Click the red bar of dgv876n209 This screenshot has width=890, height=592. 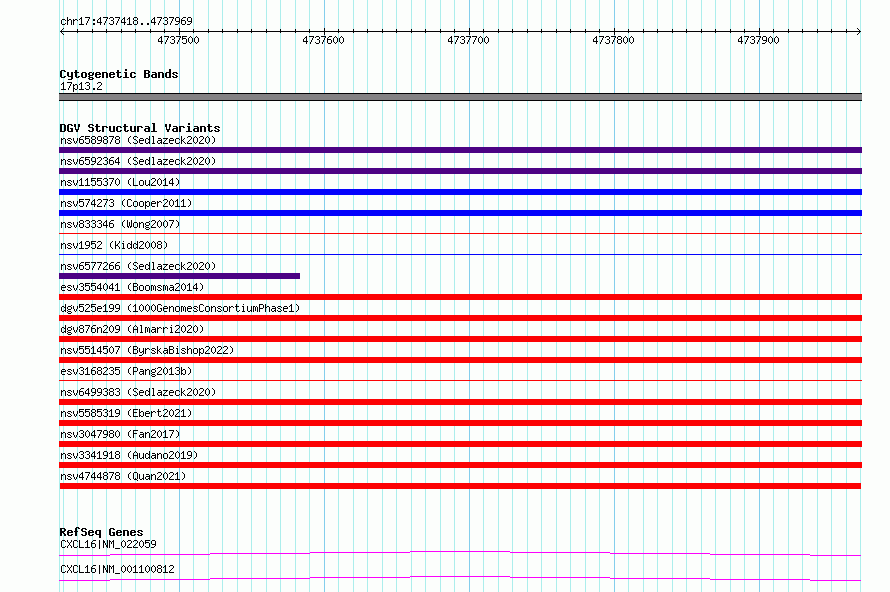(460, 339)
